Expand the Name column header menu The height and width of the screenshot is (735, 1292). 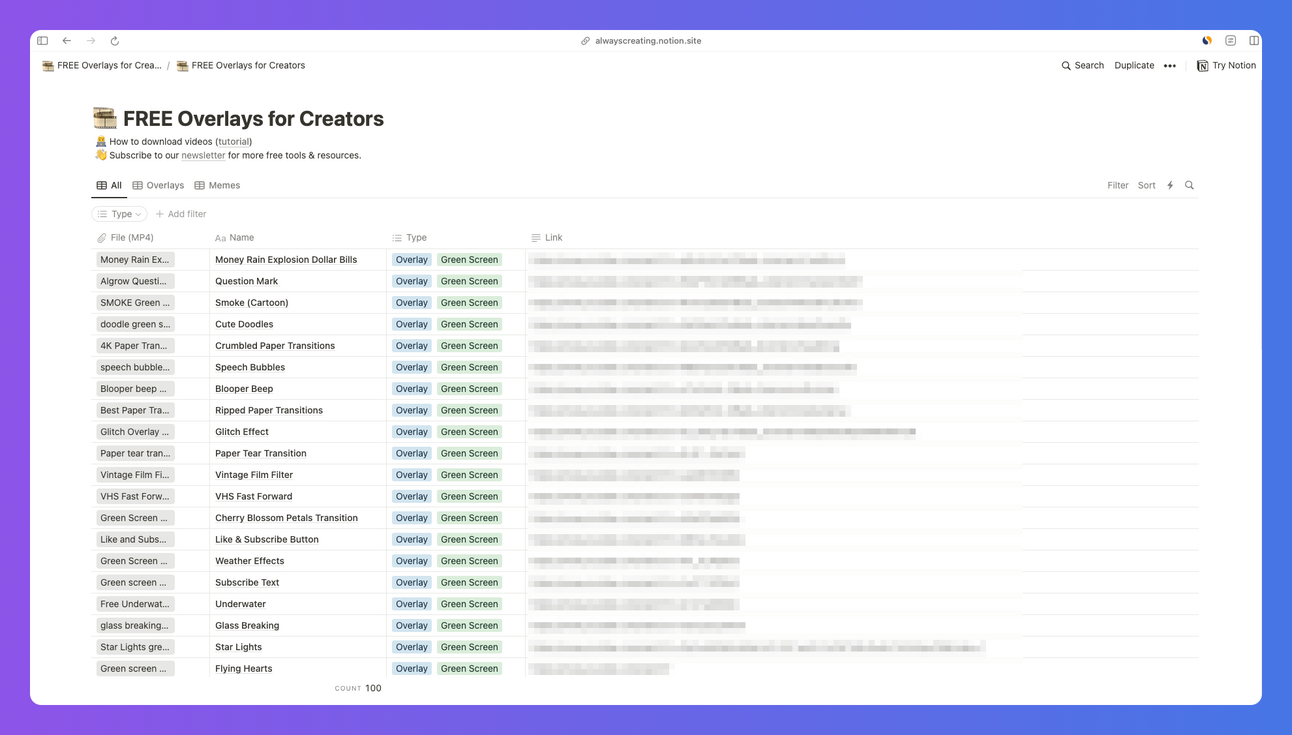(x=241, y=238)
